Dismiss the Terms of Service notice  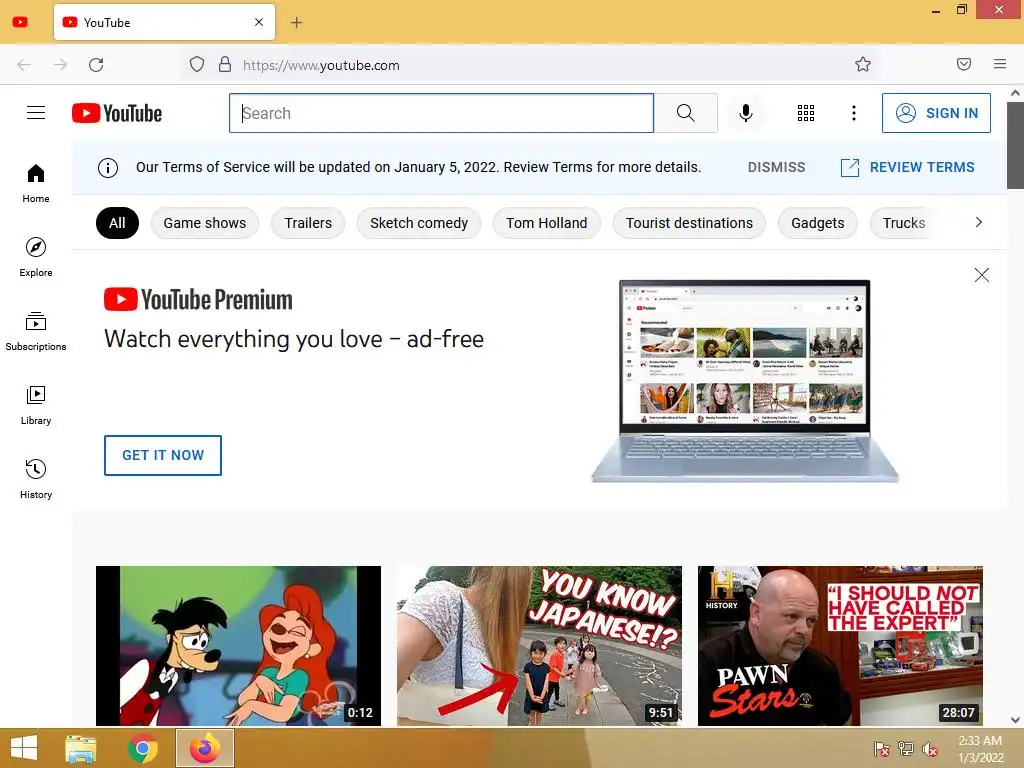click(776, 167)
